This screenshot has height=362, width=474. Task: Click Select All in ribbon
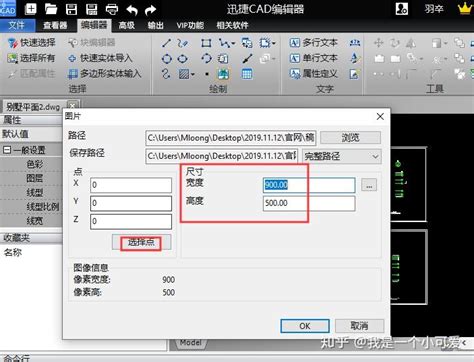click(31, 58)
